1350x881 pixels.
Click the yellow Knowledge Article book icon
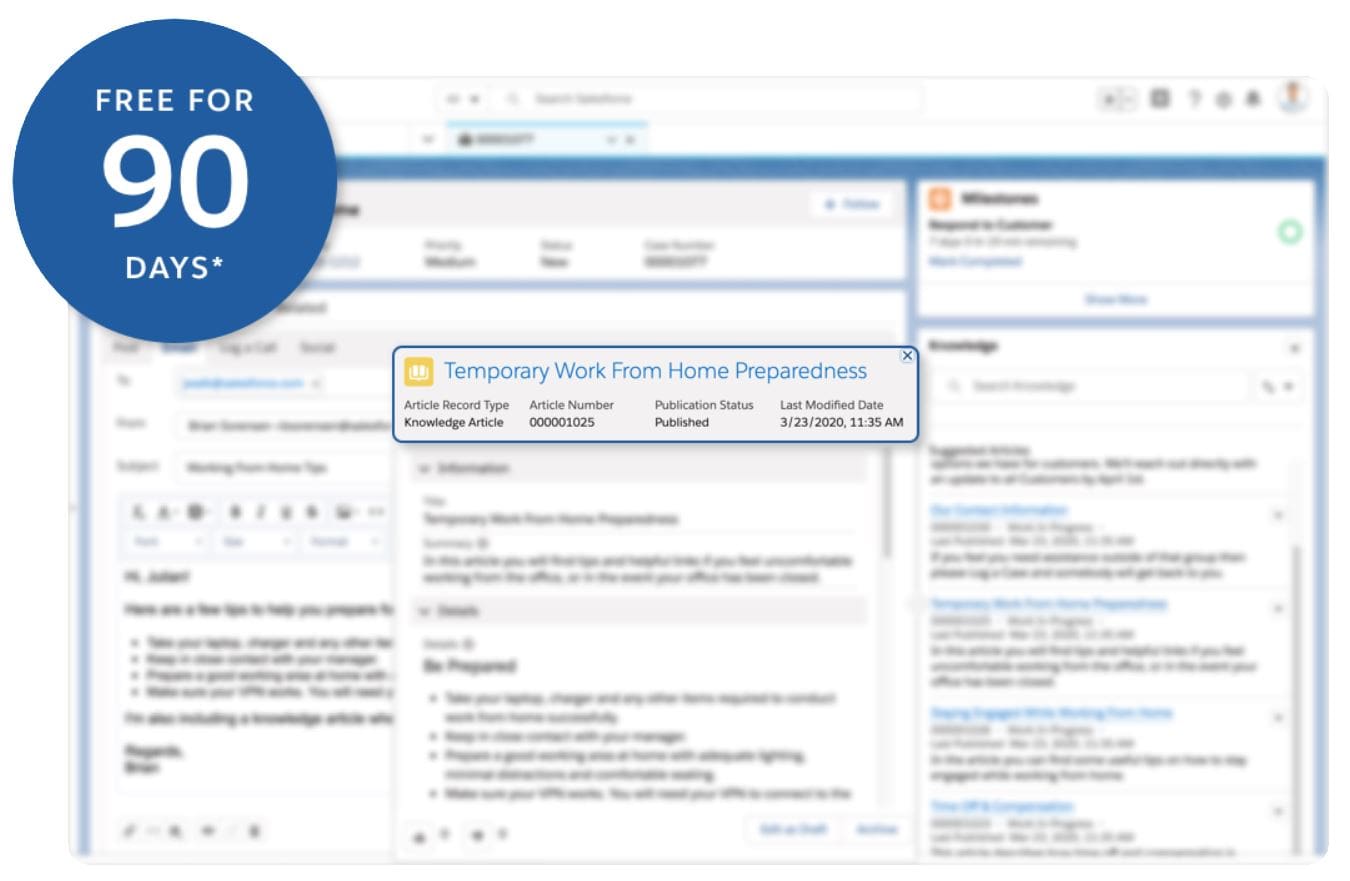(418, 372)
